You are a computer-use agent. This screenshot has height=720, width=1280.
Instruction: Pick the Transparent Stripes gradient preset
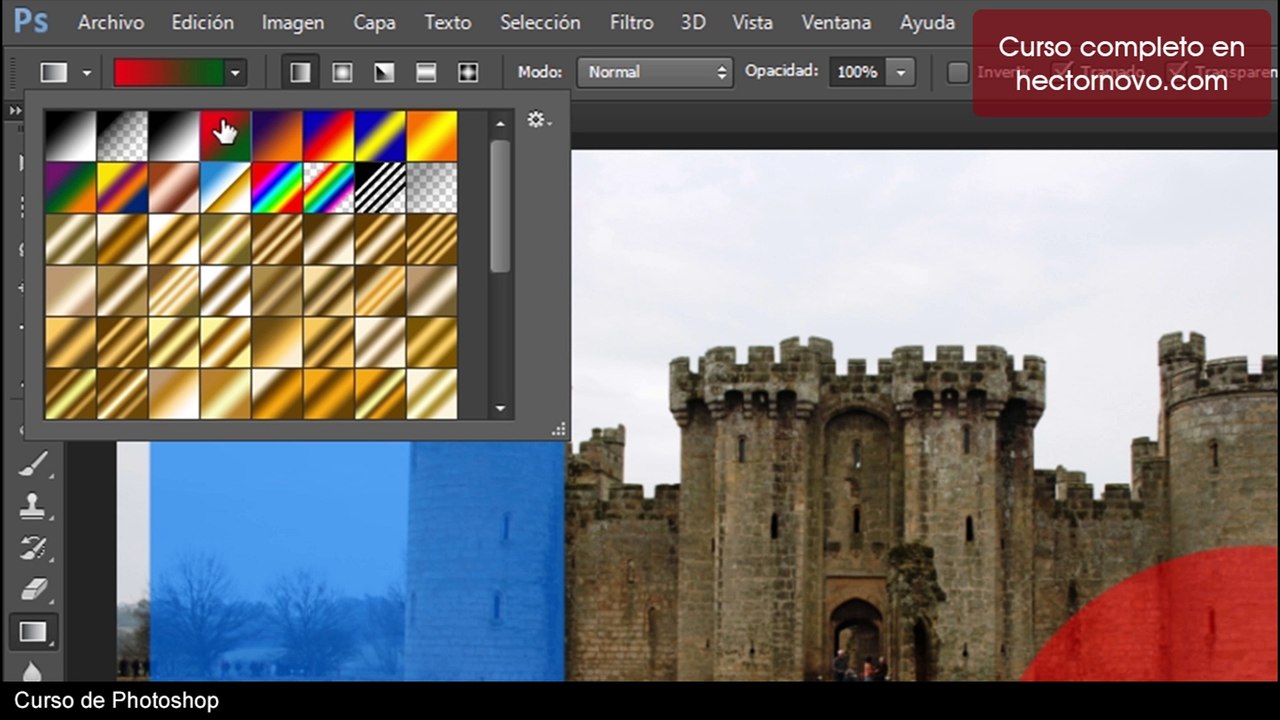tap(380, 188)
